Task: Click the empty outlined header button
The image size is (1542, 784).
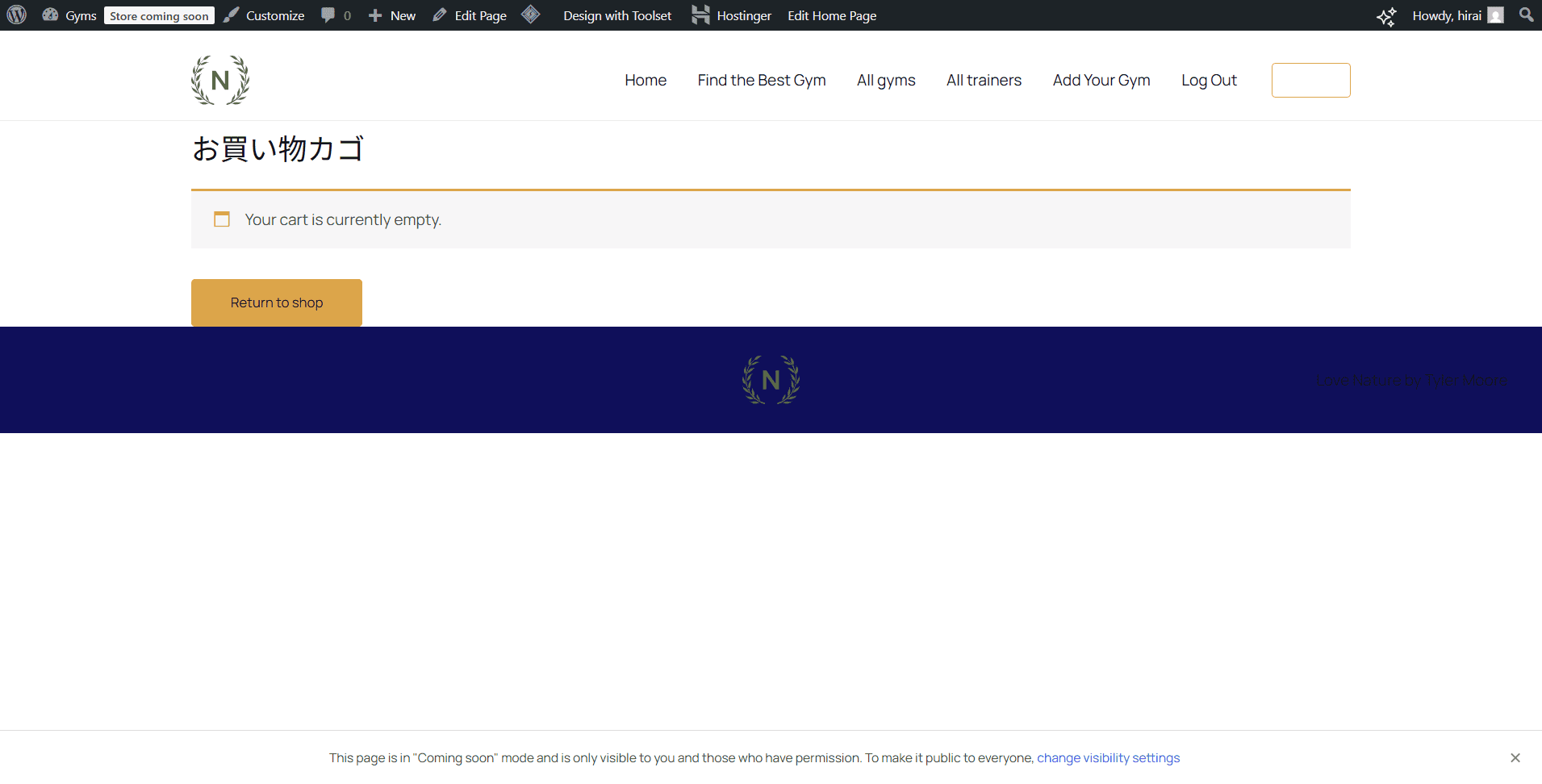Action: 1310,80
